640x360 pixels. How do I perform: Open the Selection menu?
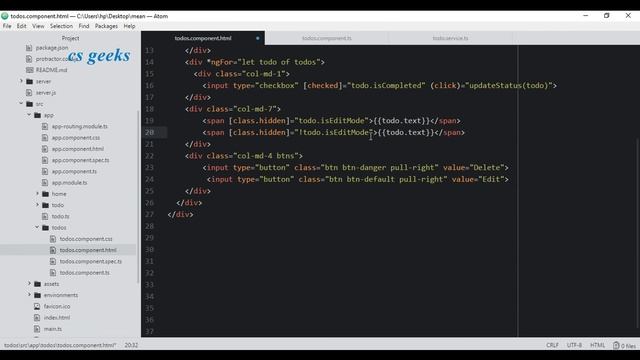61,26
